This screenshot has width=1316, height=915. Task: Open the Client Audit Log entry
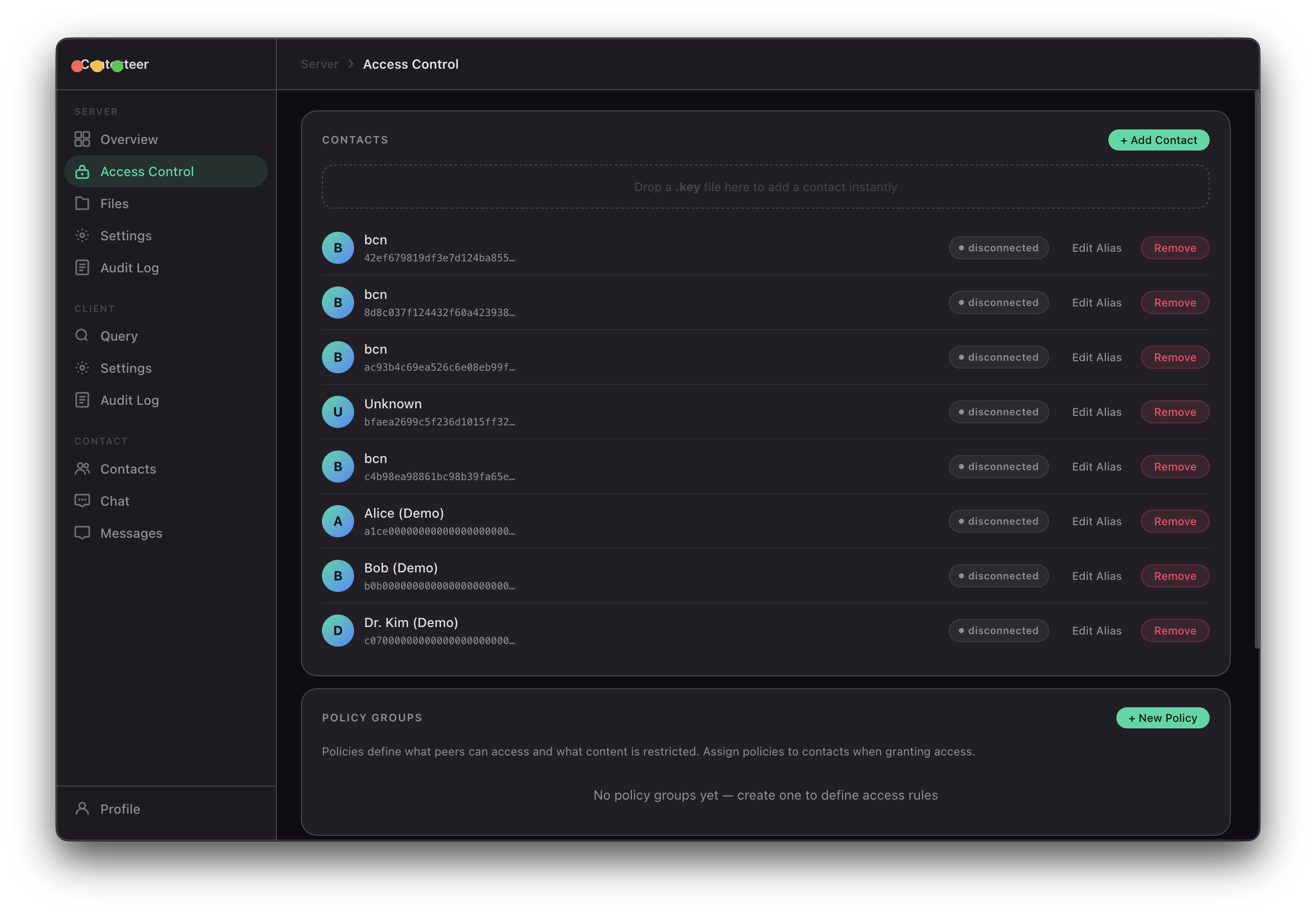click(129, 400)
